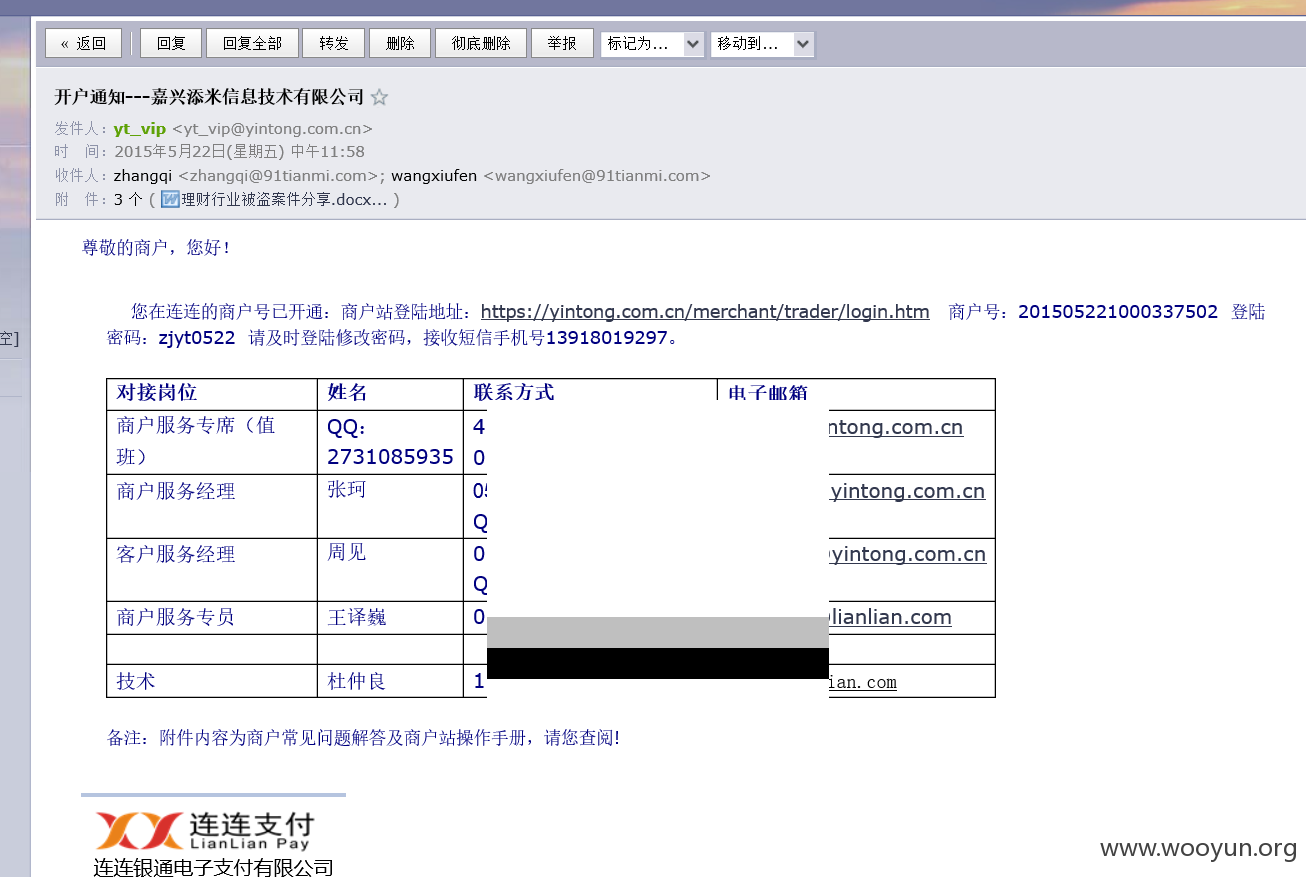Click the LianLian Pay logo

pyautogui.click(x=205, y=830)
